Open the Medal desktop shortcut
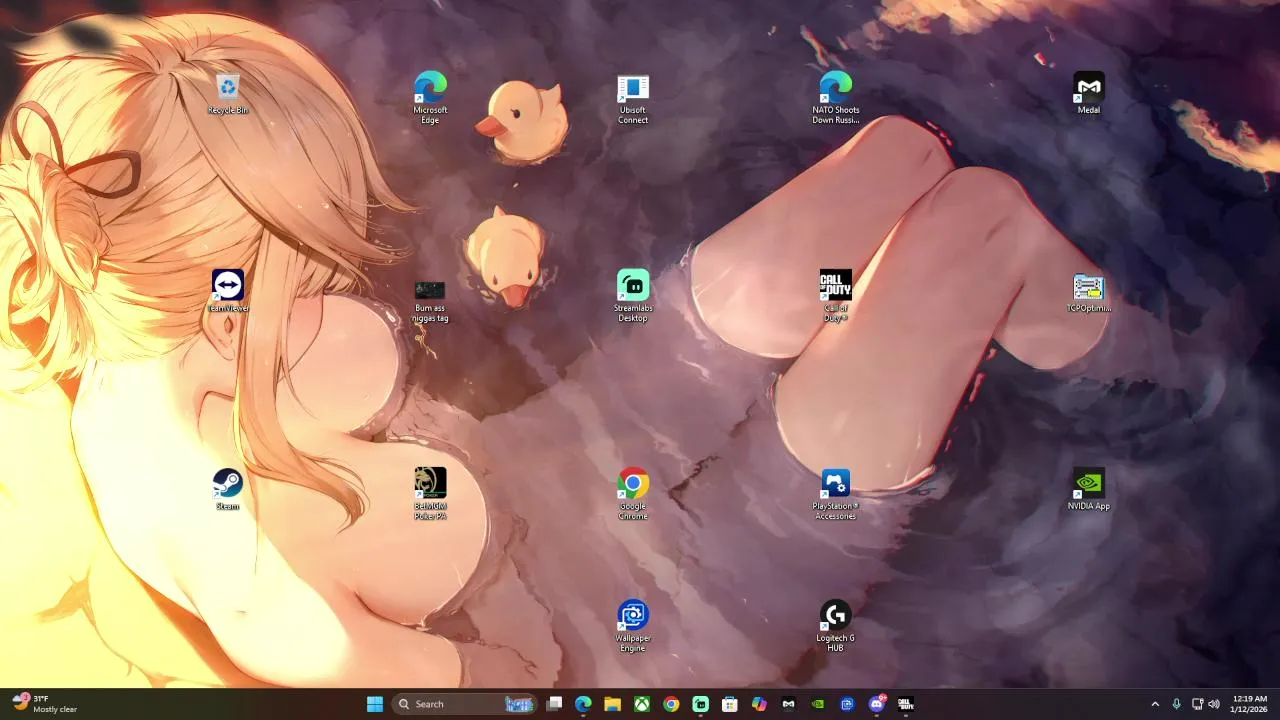The width and height of the screenshot is (1280, 720). point(1089,93)
